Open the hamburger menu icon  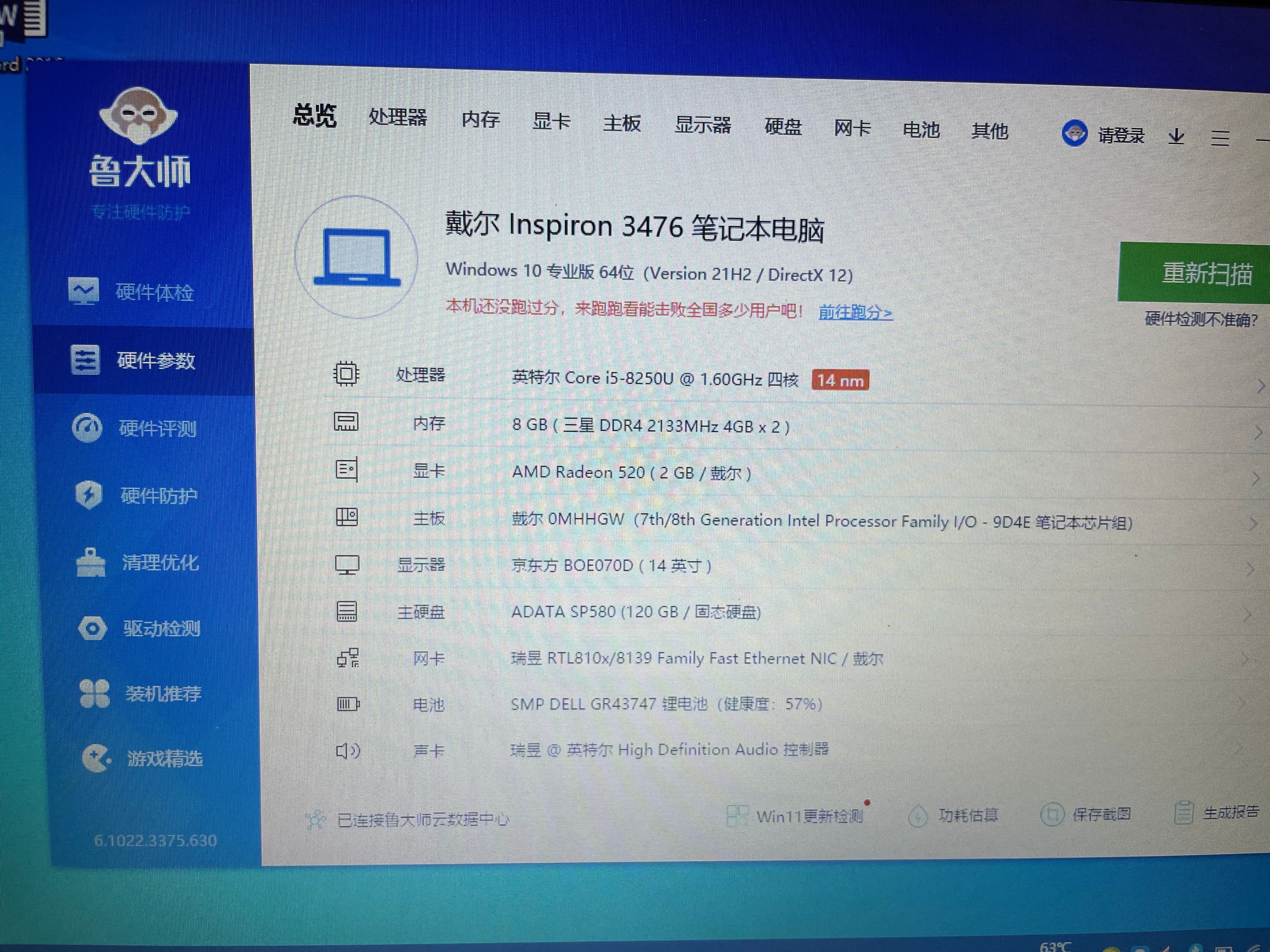pyautogui.click(x=1220, y=138)
